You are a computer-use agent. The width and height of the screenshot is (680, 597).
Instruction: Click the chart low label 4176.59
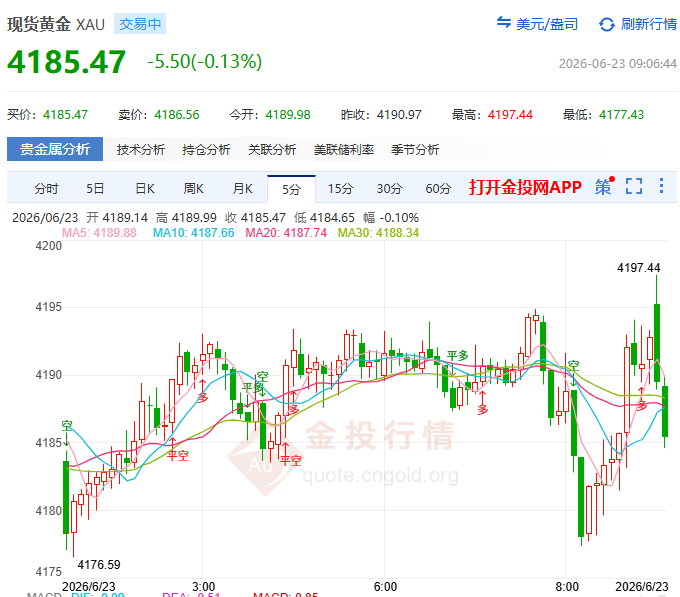99,564
